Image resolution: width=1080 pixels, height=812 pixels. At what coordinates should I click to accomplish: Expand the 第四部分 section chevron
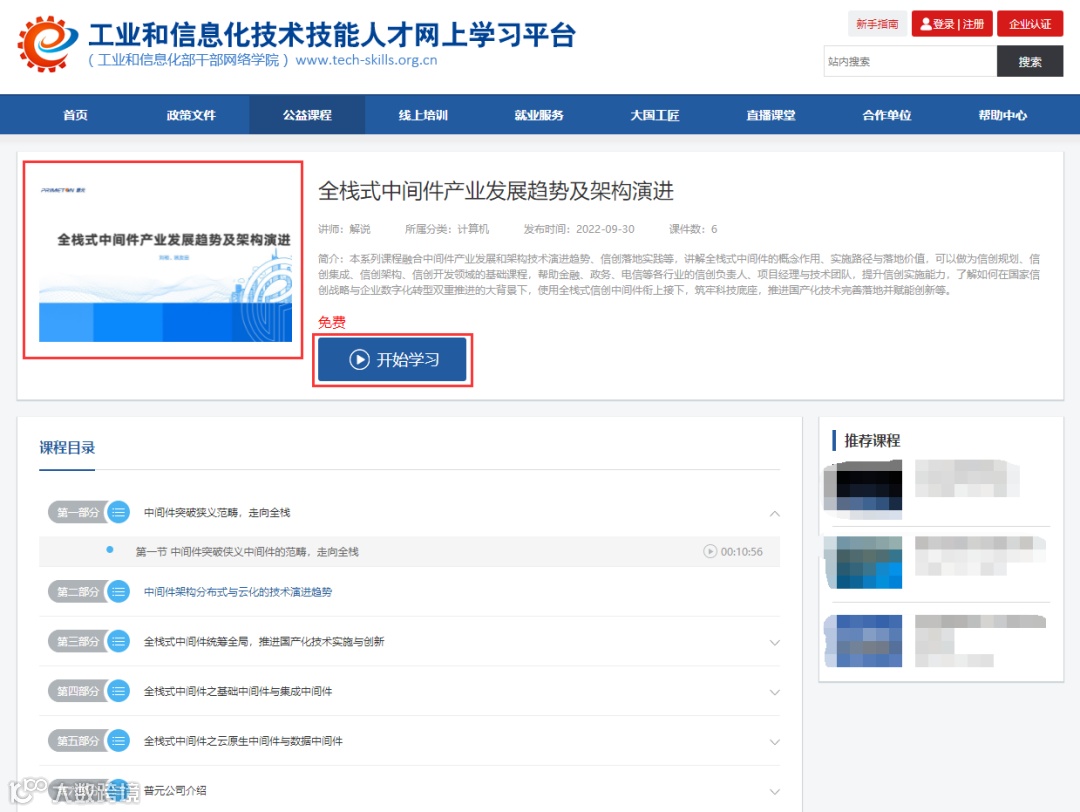click(774, 692)
